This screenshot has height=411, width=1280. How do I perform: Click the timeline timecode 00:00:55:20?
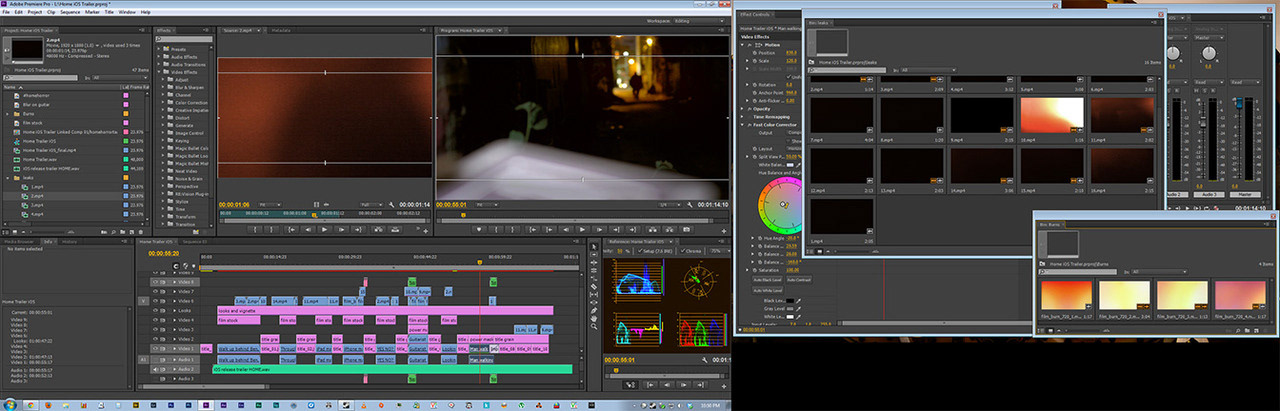[163, 253]
